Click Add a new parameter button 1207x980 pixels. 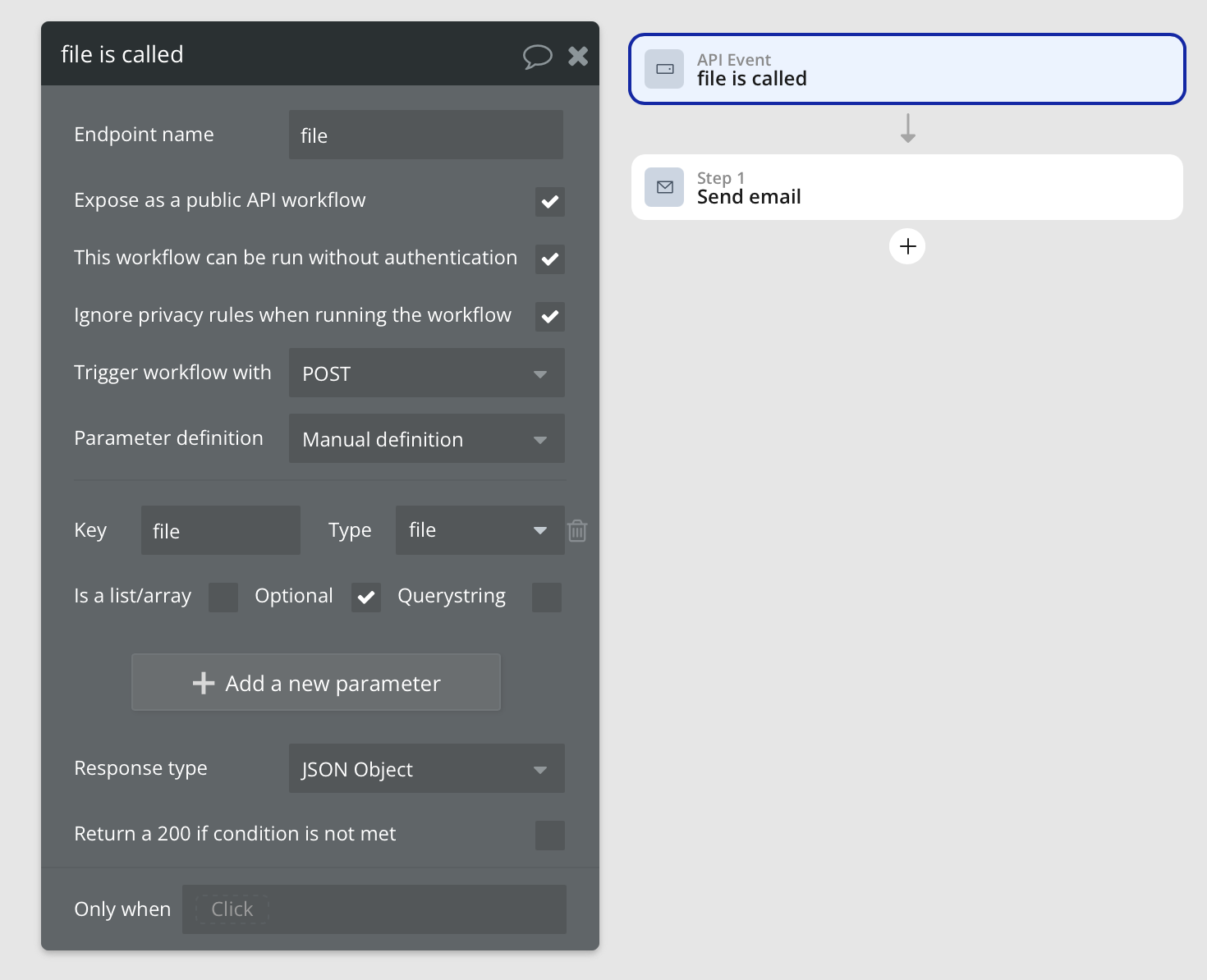click(x=316, y=683)
